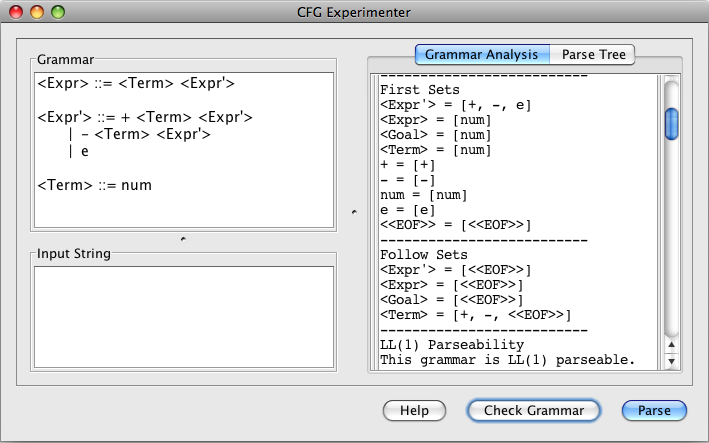Click the red close window button
Viewport: 709px width, 443px height.
[x=16, y=12]
